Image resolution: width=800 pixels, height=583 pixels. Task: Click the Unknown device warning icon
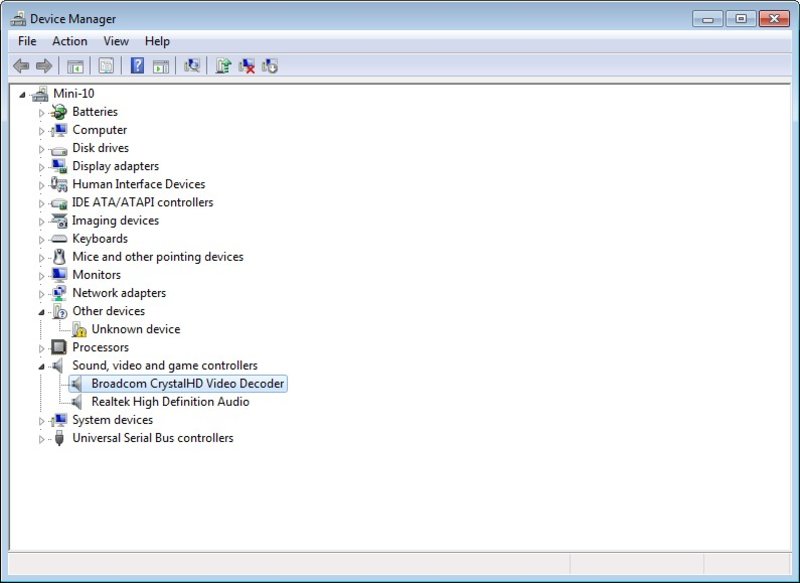(x=79, y=329)
